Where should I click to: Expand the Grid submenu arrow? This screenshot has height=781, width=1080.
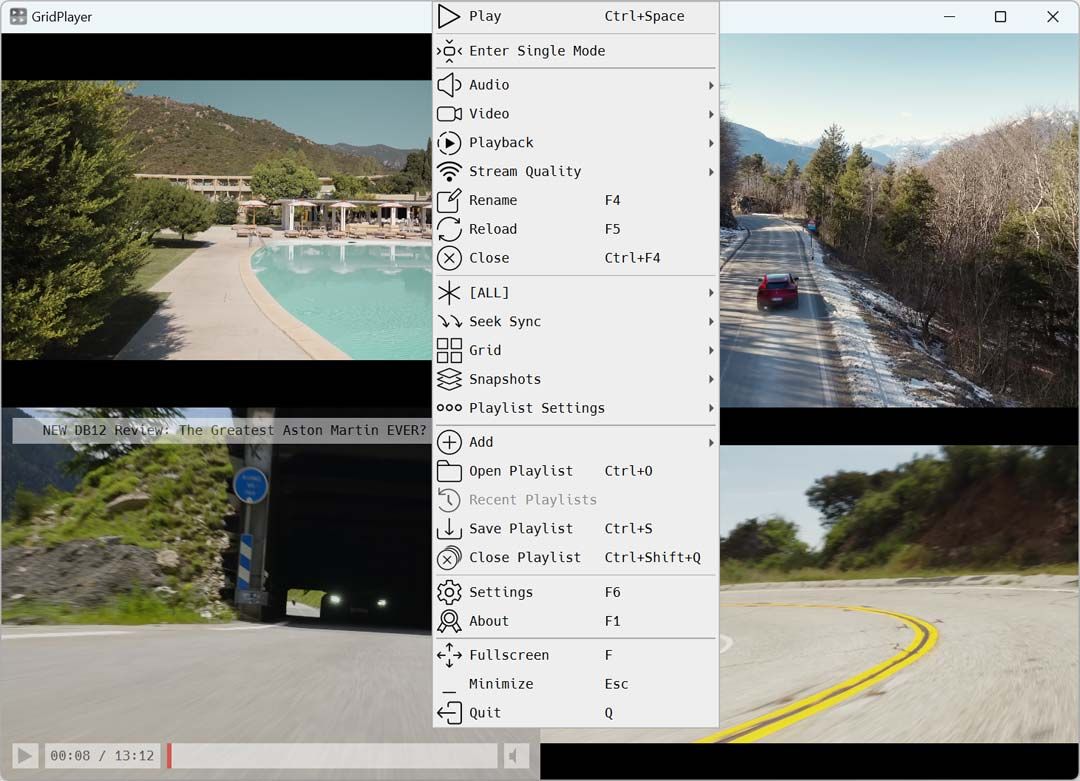pos(711,350)
